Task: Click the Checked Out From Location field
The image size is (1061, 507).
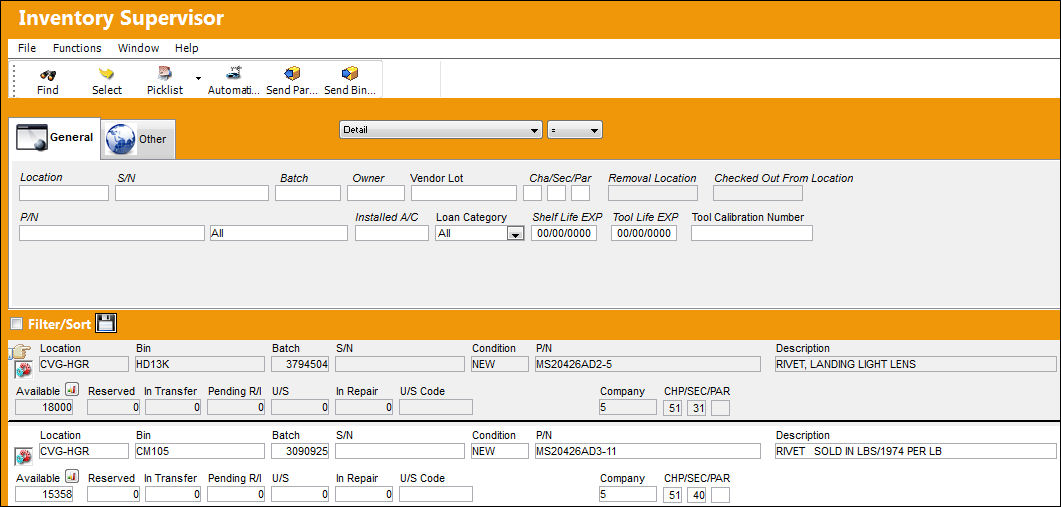Action: pyautogui.click(x=758, y=193)
